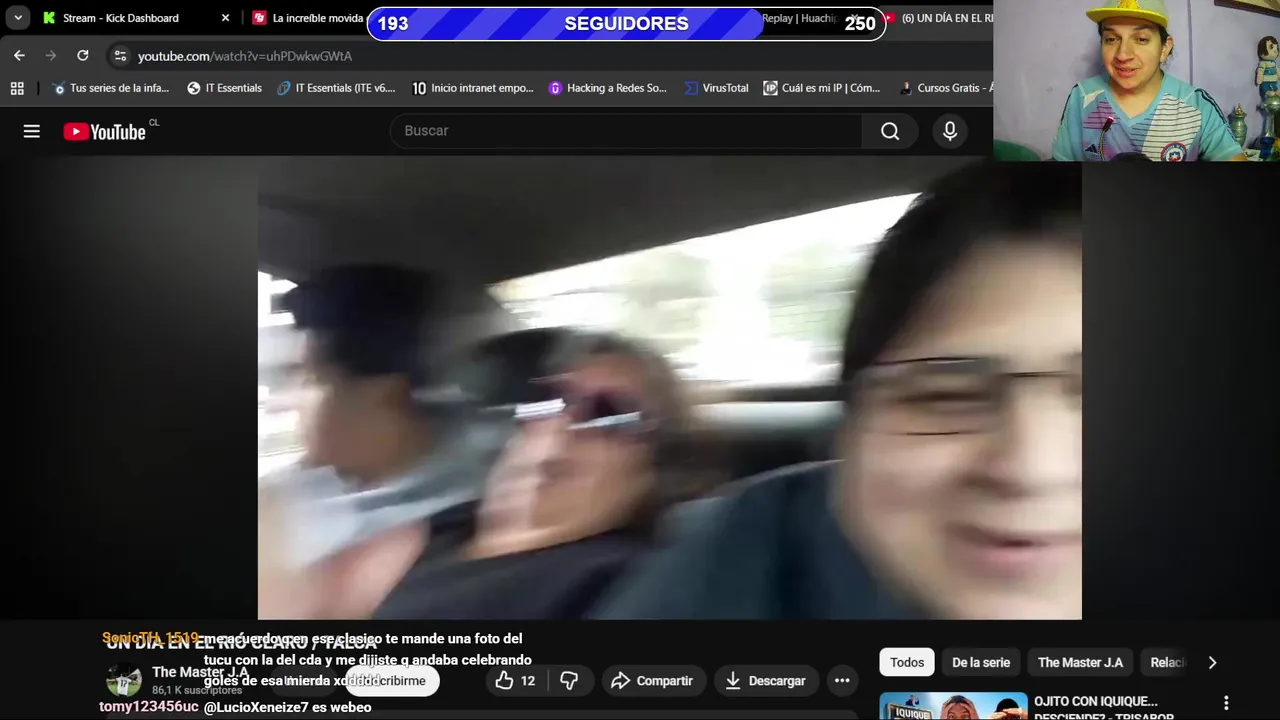
Task: Open OJITO CON IQUIQUE video thumbnail
Action: pos(953,706)
